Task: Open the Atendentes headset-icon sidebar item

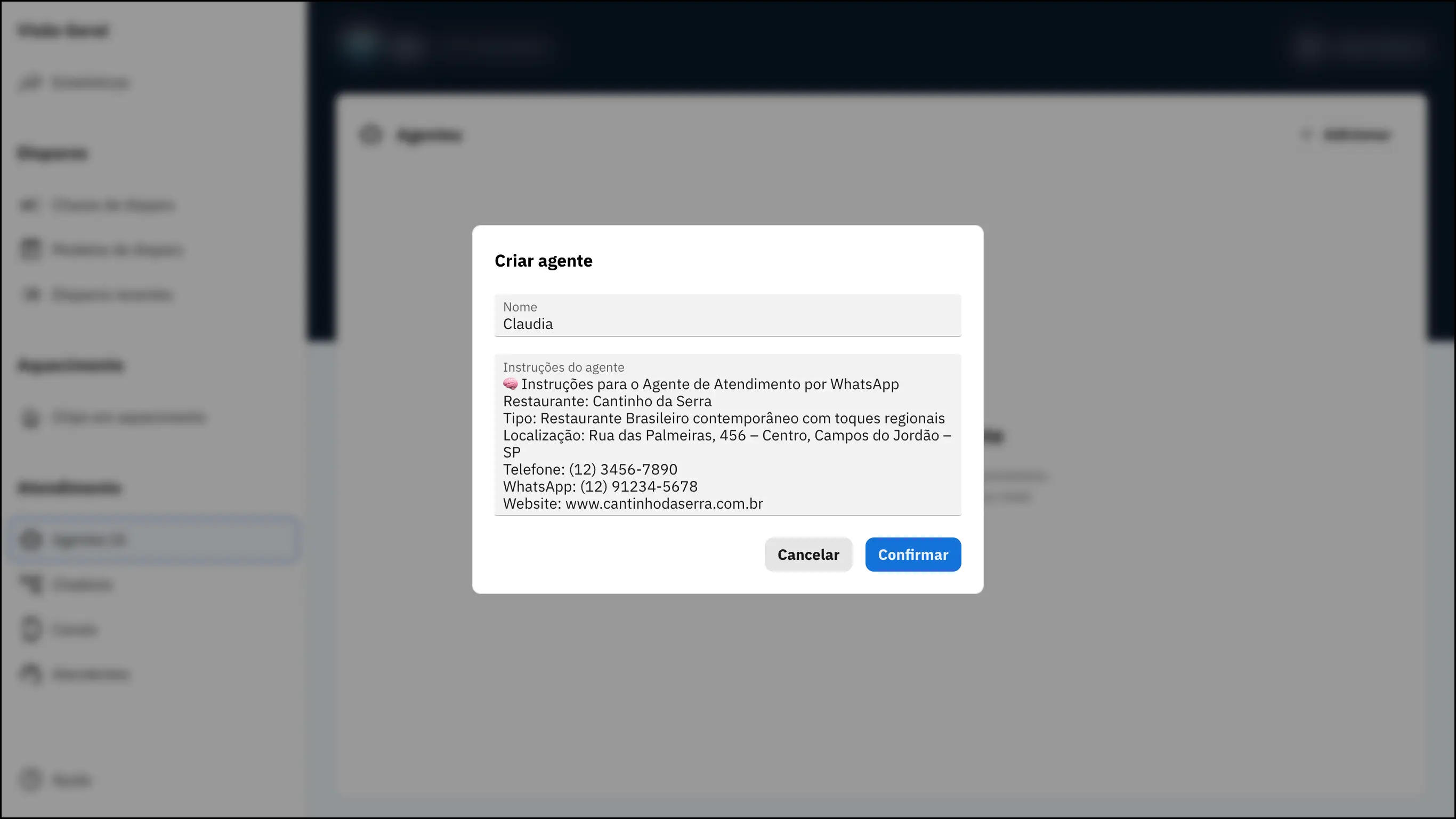Action: (91, 673)
